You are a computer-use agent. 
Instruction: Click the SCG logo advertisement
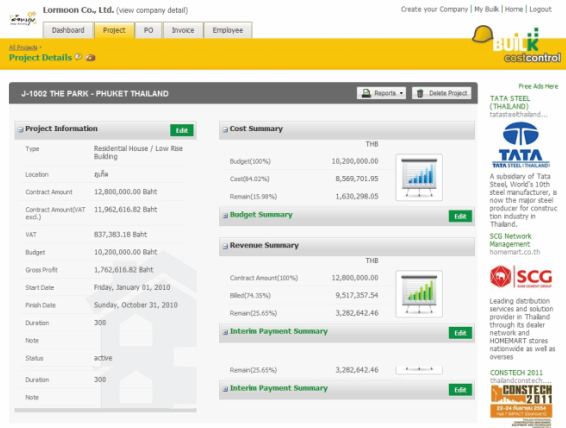(521, 277)
